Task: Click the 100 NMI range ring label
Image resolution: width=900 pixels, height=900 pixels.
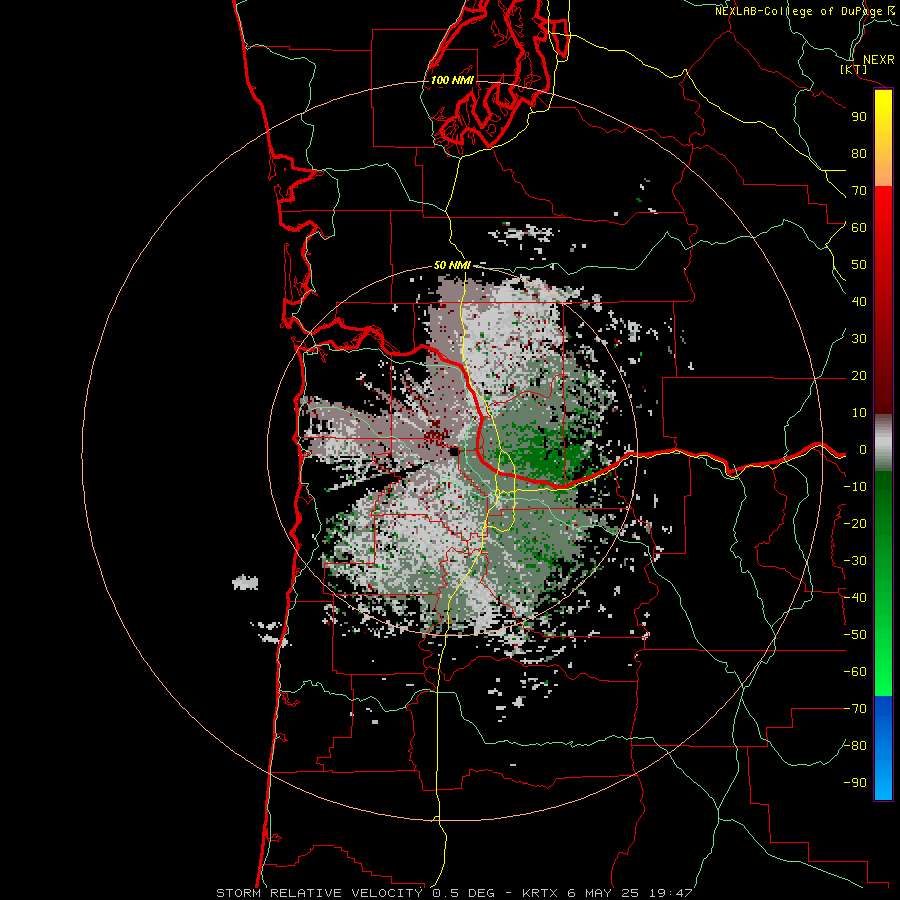Action: click(x=452, y=80)
